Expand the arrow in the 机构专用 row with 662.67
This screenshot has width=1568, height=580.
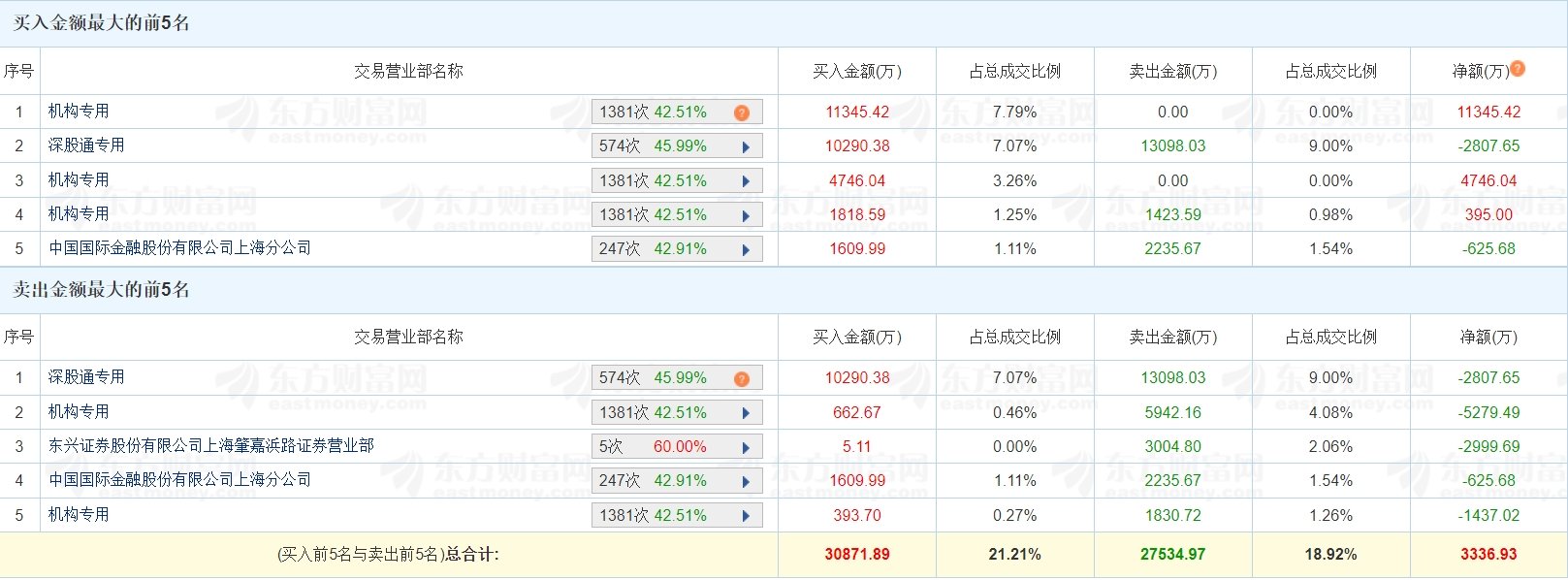[746, 413]
